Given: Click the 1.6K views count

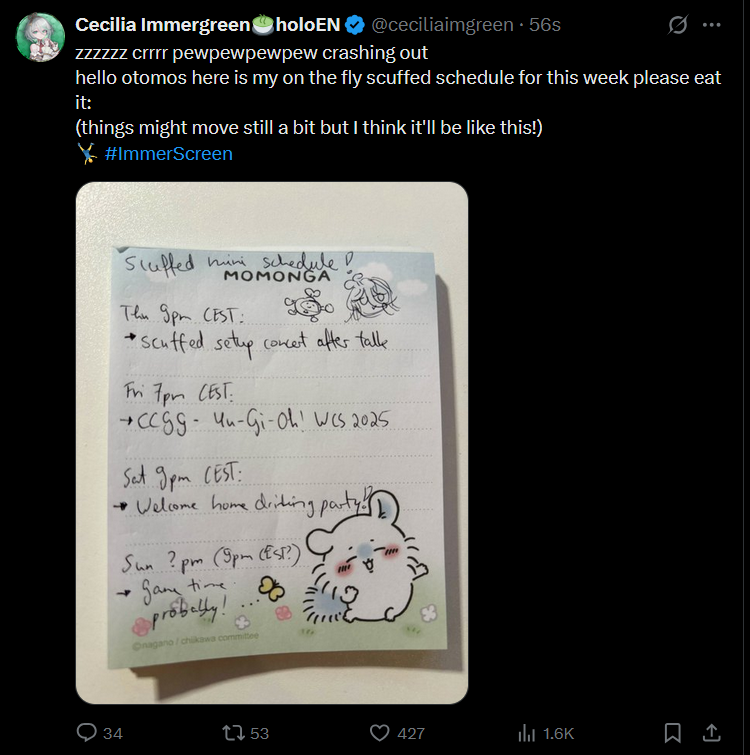Looking at the screenshot, I should 559,733.
